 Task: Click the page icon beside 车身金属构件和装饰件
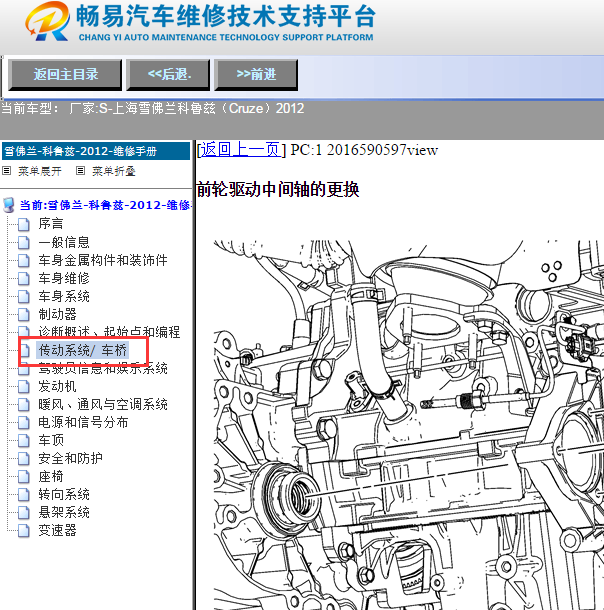click(24, 260)
